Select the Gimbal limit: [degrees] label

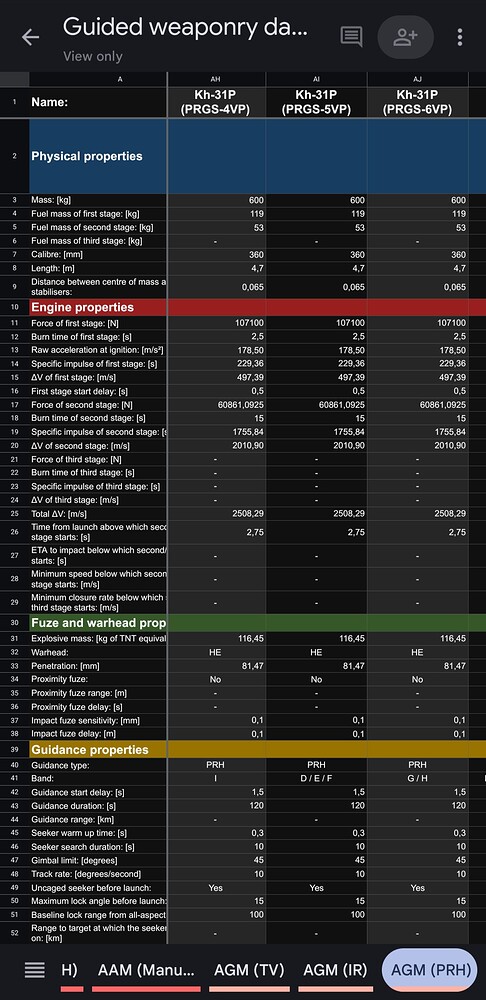click(x=98, y=860)
